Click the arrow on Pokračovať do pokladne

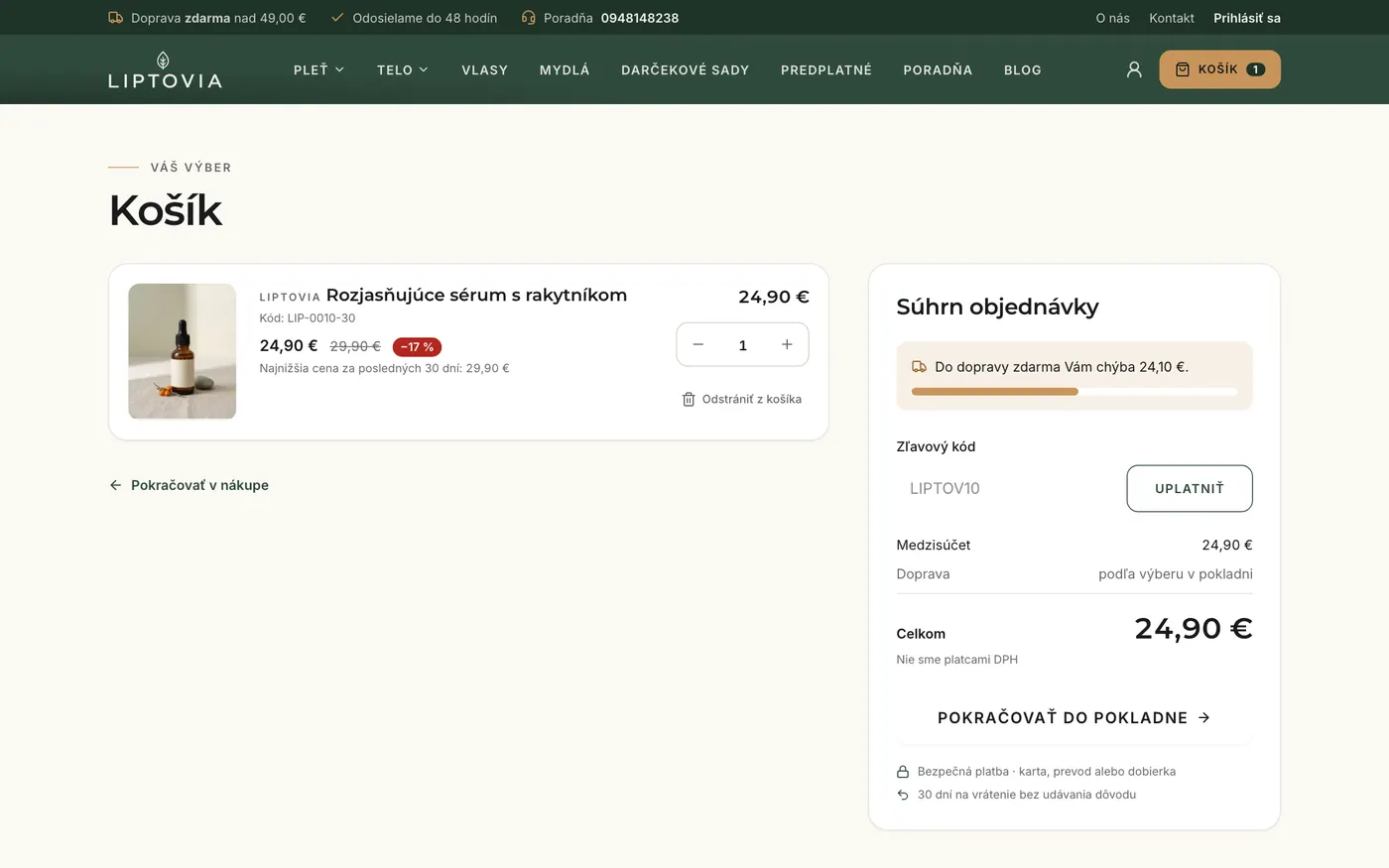click(x=1203, y=717)
